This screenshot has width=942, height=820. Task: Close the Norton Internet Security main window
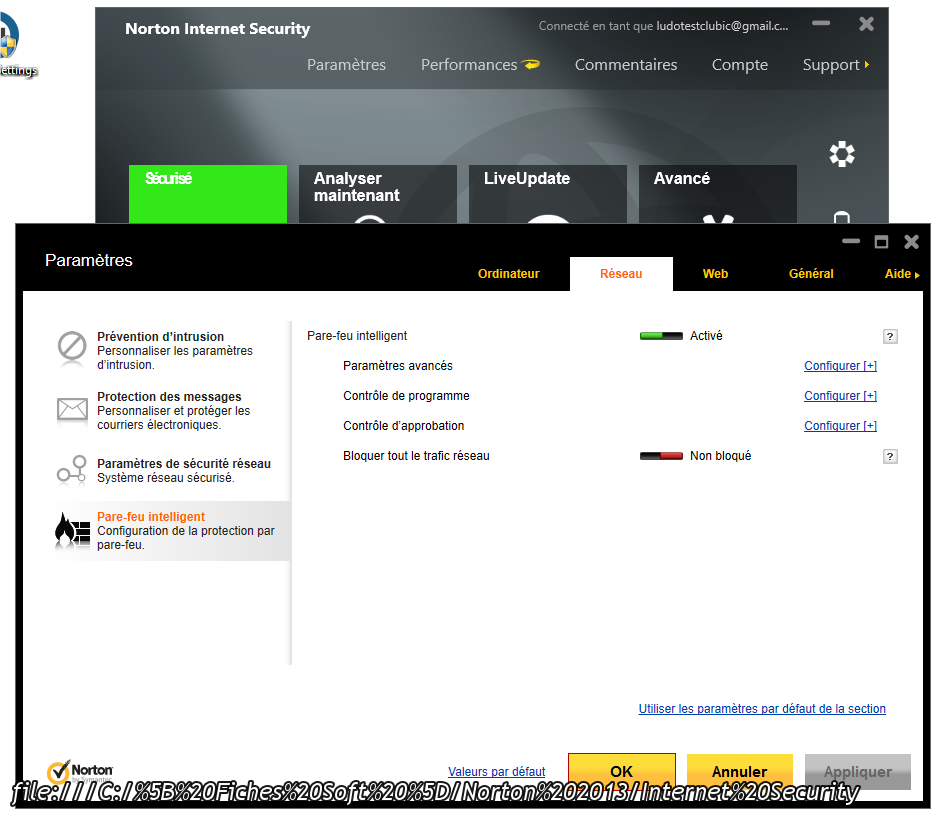pos(866,24)
